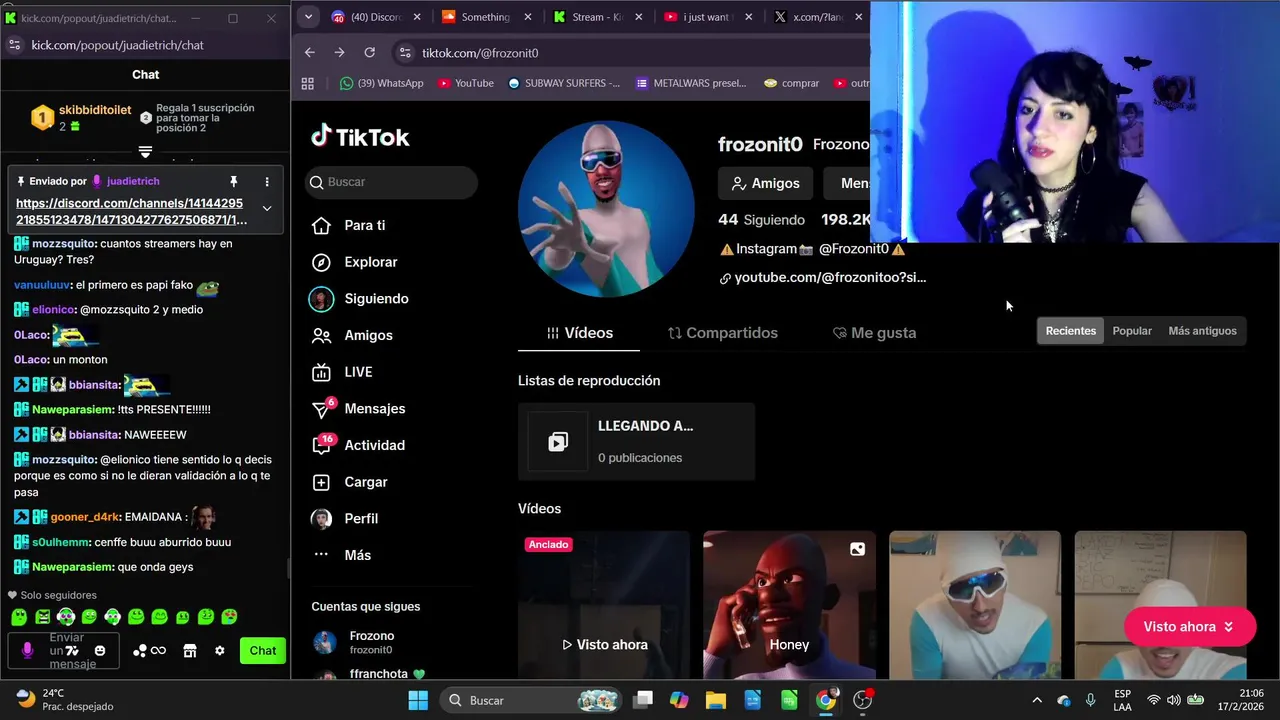
Task: Open chat settings gear in Kick chat
Action: pos(220,650)
